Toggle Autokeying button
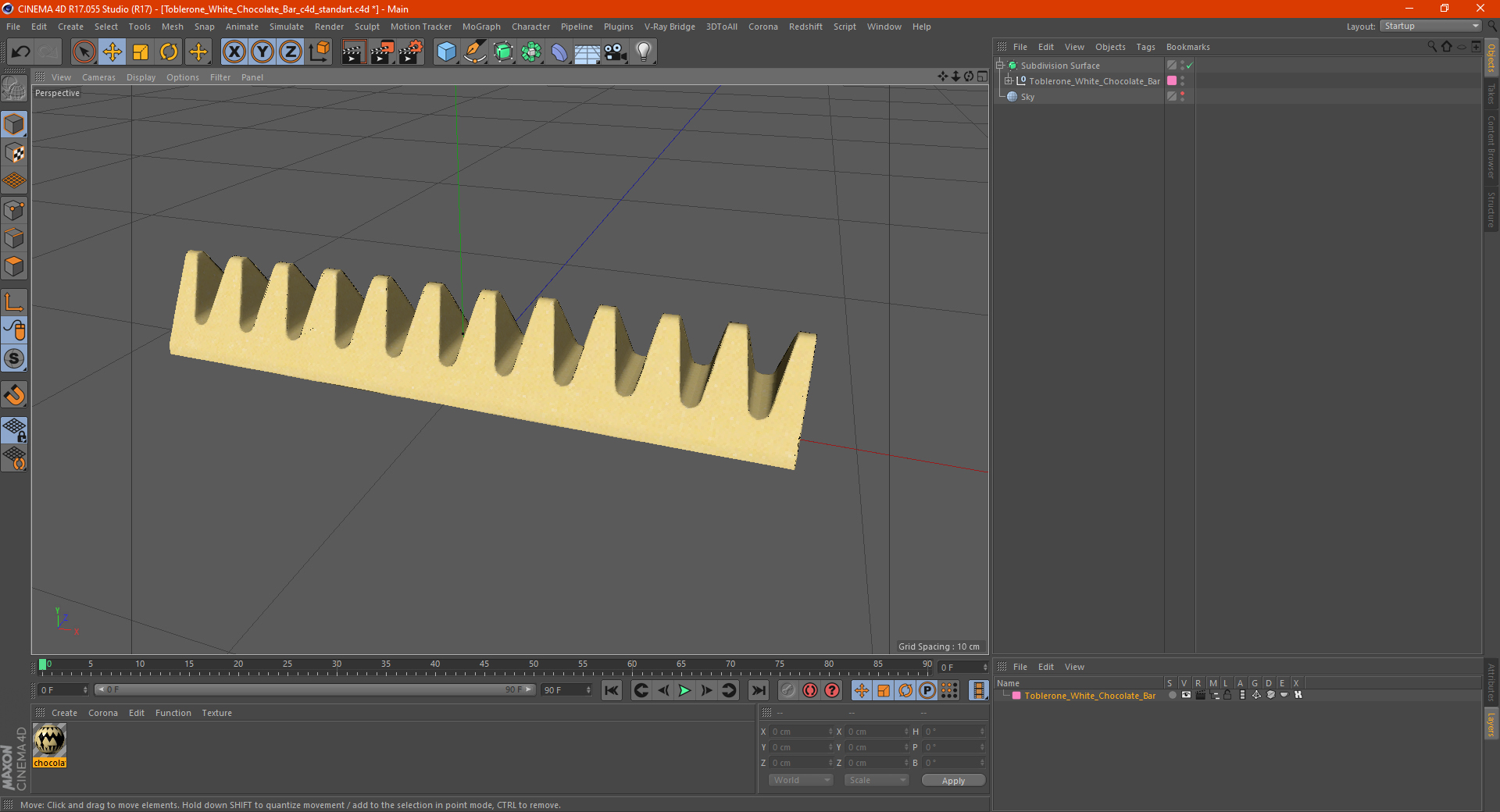 tap(810, 690)
